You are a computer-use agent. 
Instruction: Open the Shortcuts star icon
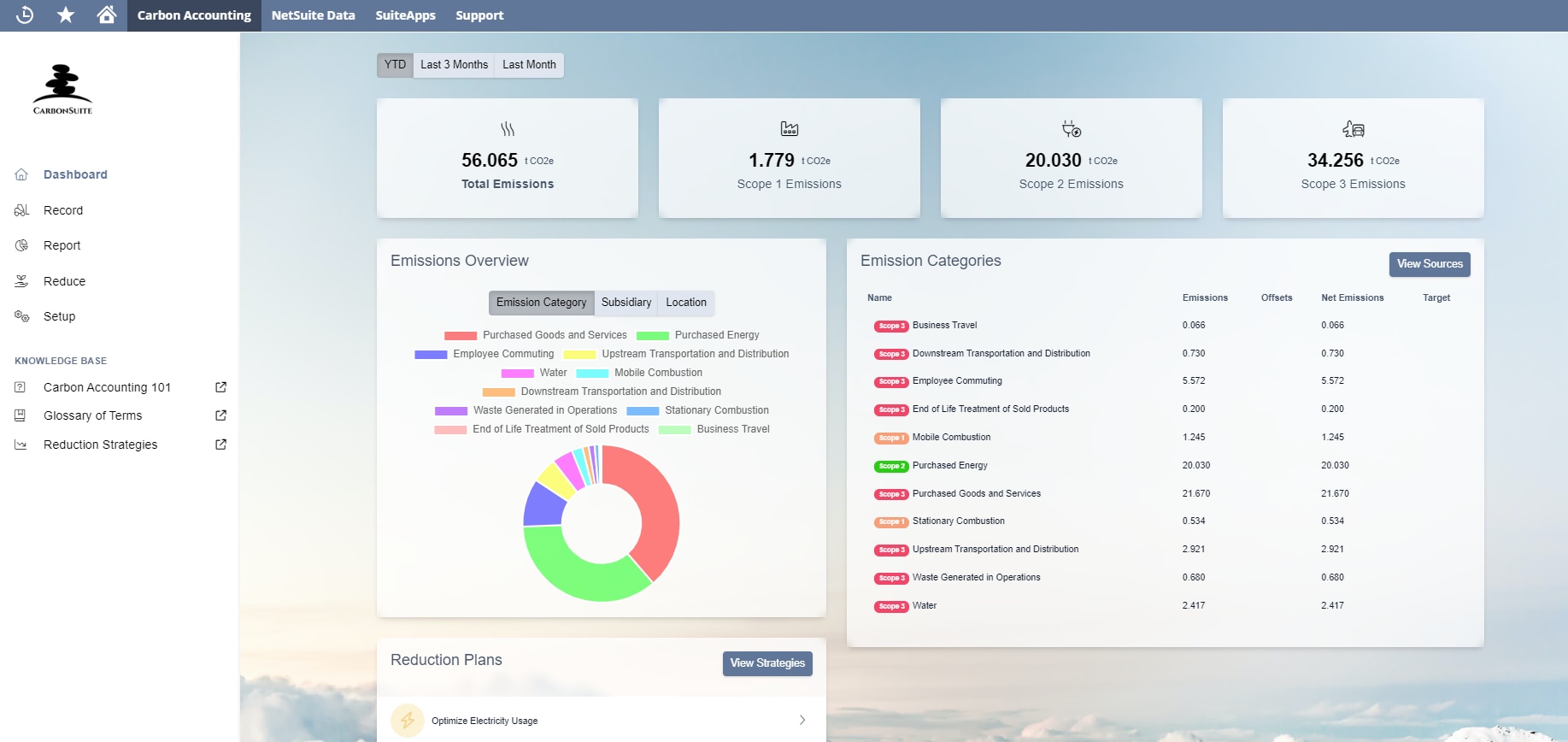pos(66,15)
